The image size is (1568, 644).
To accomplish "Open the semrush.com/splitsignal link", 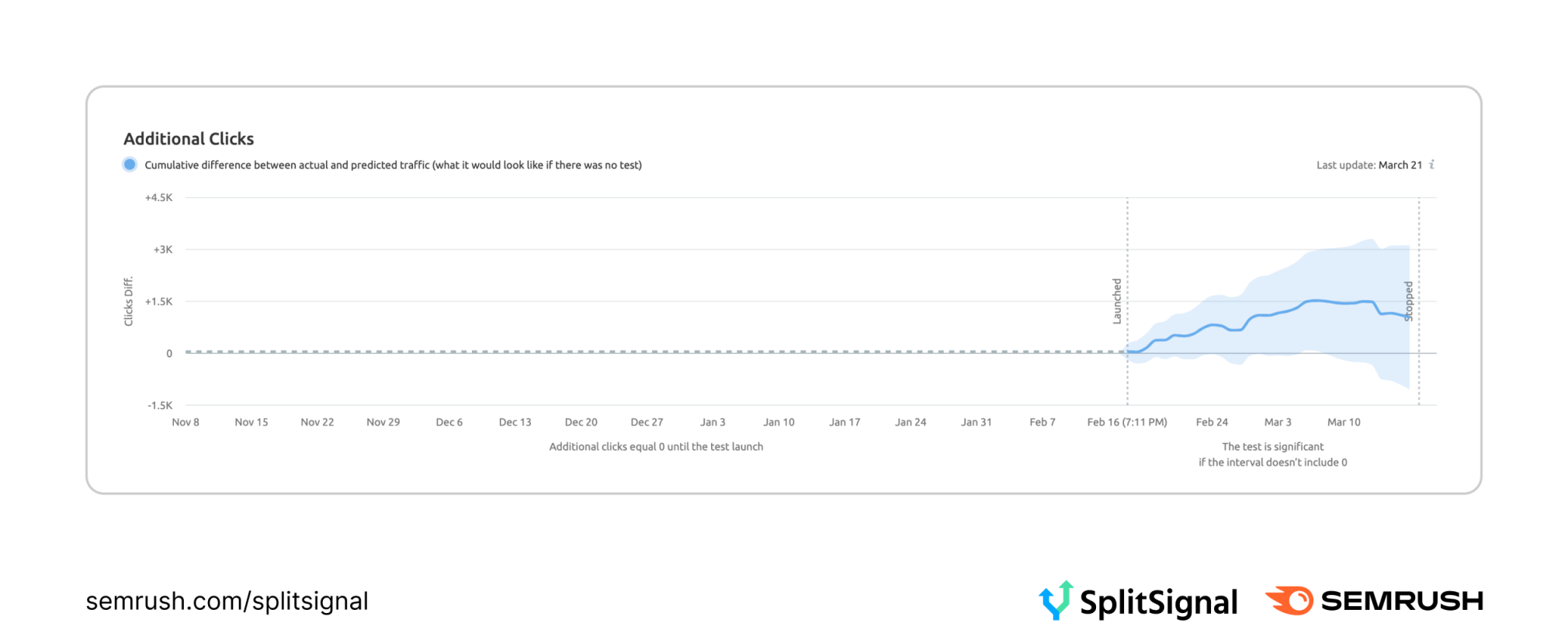I will click(227, 601).
